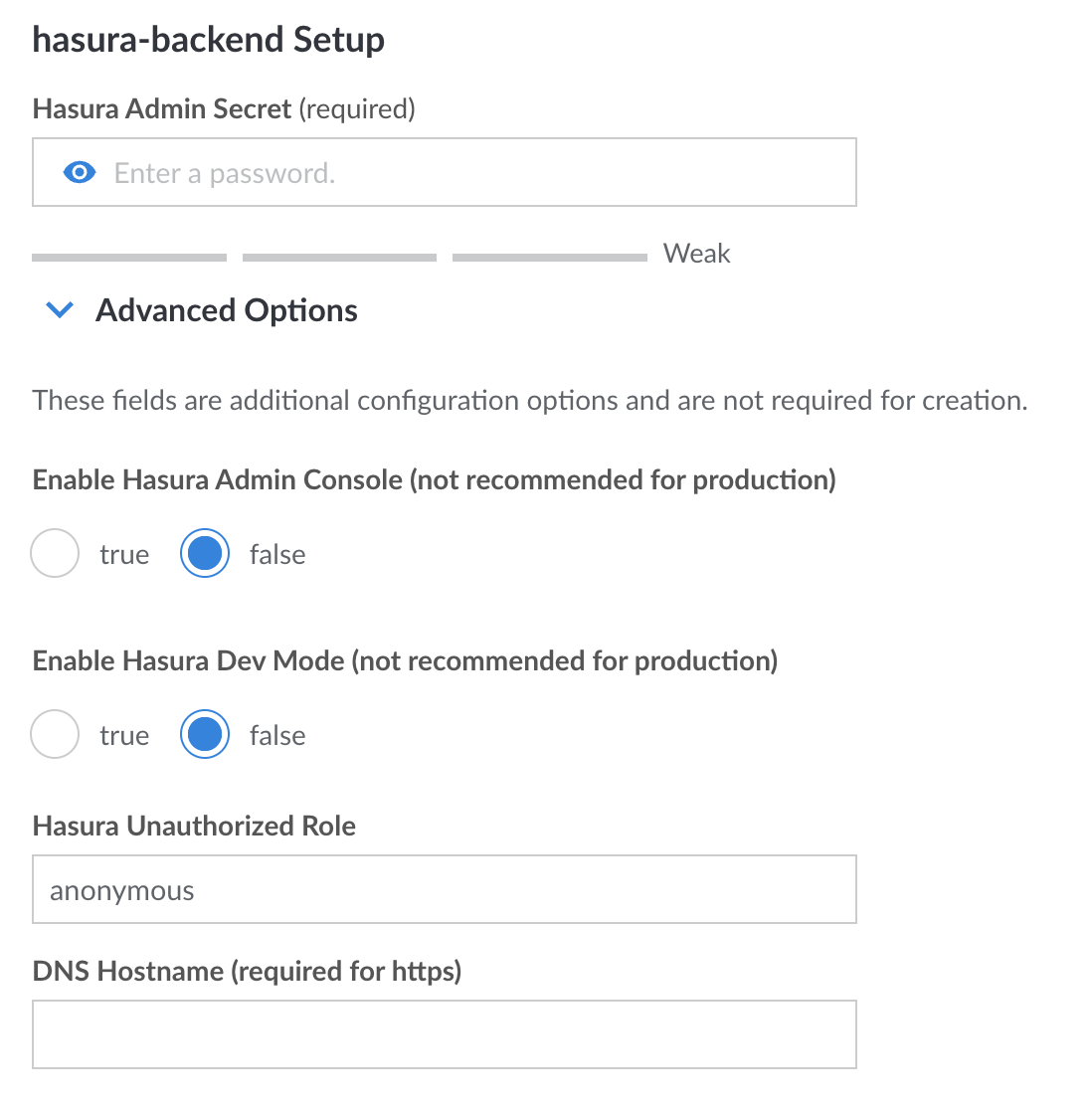Image resolution: width=1092 pixels, height=1110 pixels.
Task: Click the middle password strength bar segment
Action: (x=340, y=258)
